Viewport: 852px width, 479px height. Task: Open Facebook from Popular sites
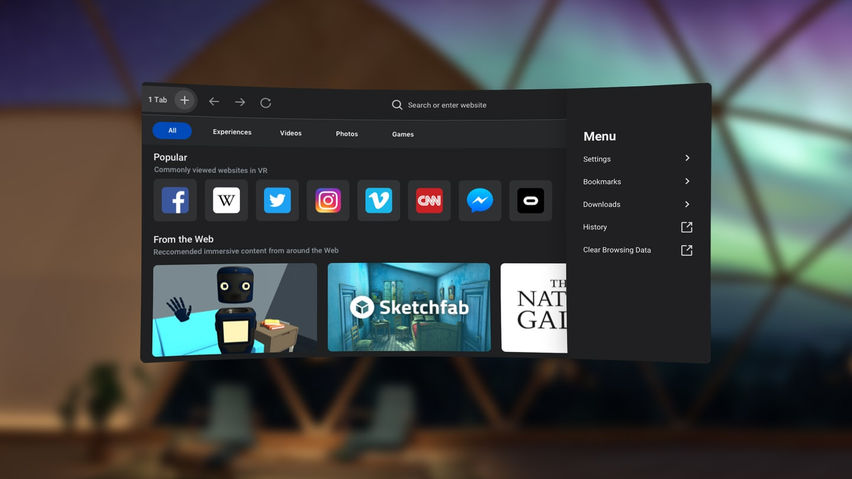click(x=175, y=200)
